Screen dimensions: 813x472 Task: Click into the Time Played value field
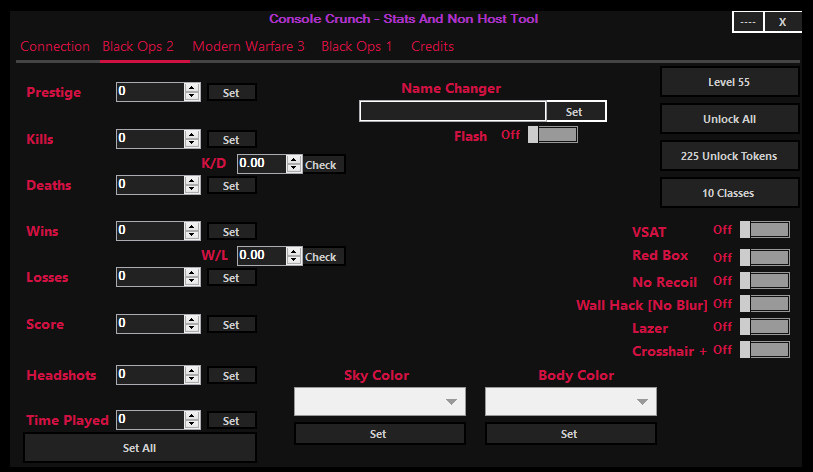pyautogui.click(x=150, y=420)
